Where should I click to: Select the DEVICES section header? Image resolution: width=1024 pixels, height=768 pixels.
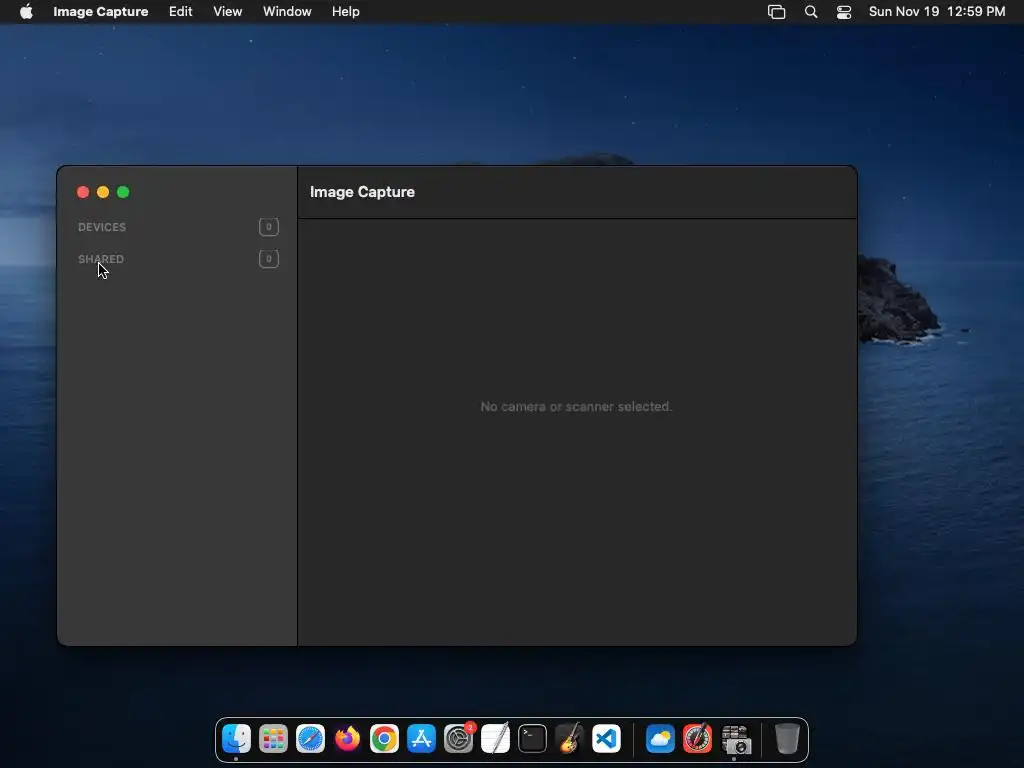(x=102, y=227)
